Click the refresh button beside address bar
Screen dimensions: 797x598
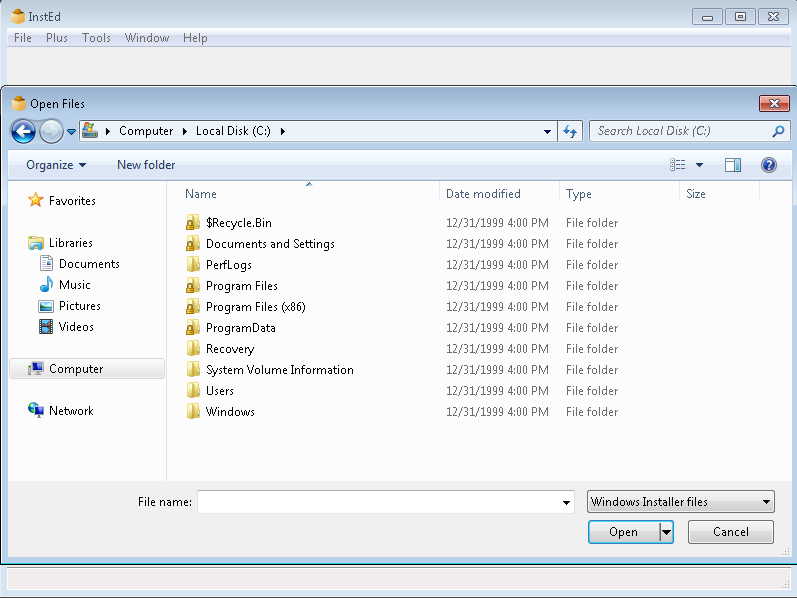click(x=570, y=132)
